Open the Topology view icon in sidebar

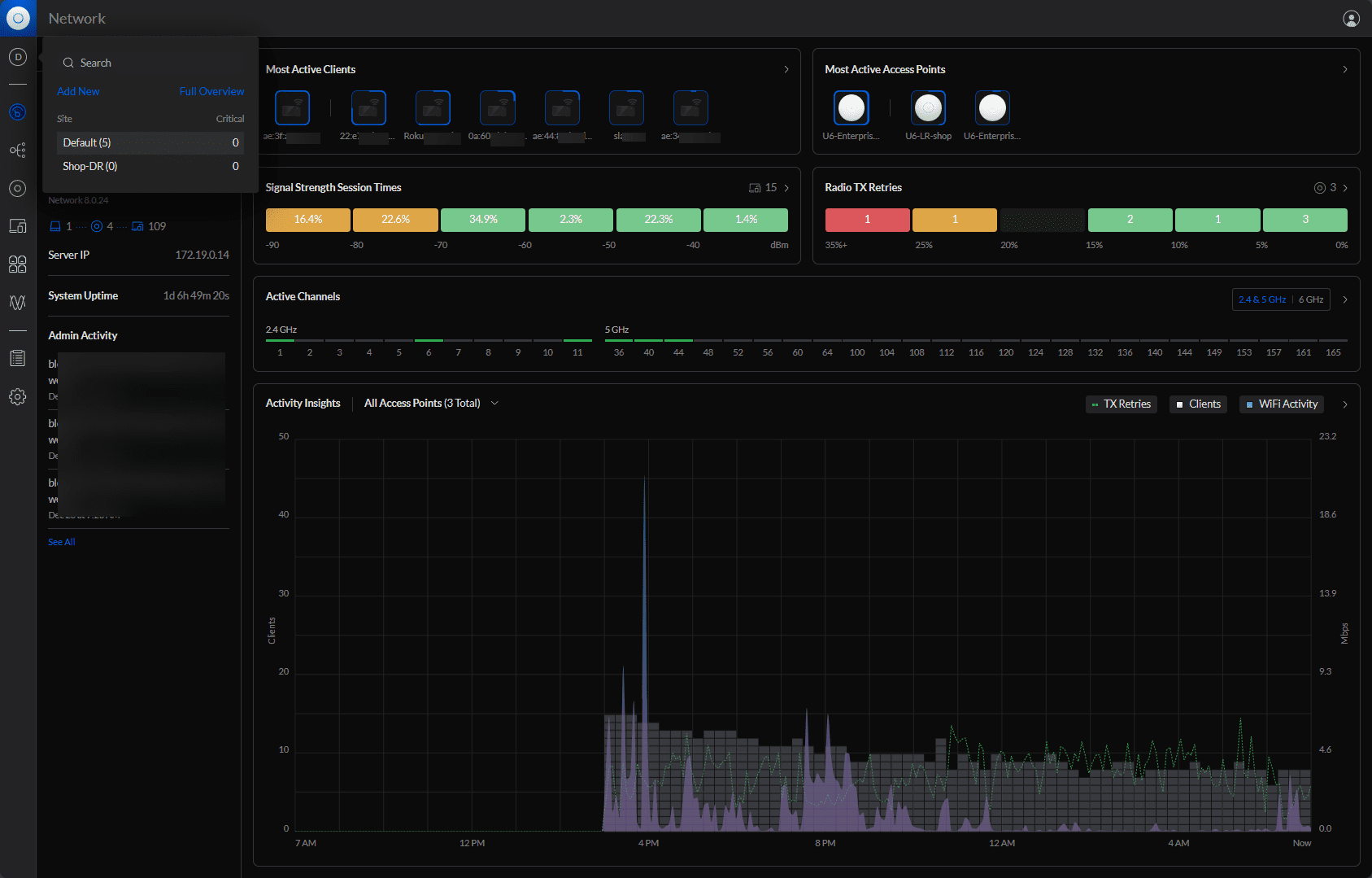click(x=18, y=151)
